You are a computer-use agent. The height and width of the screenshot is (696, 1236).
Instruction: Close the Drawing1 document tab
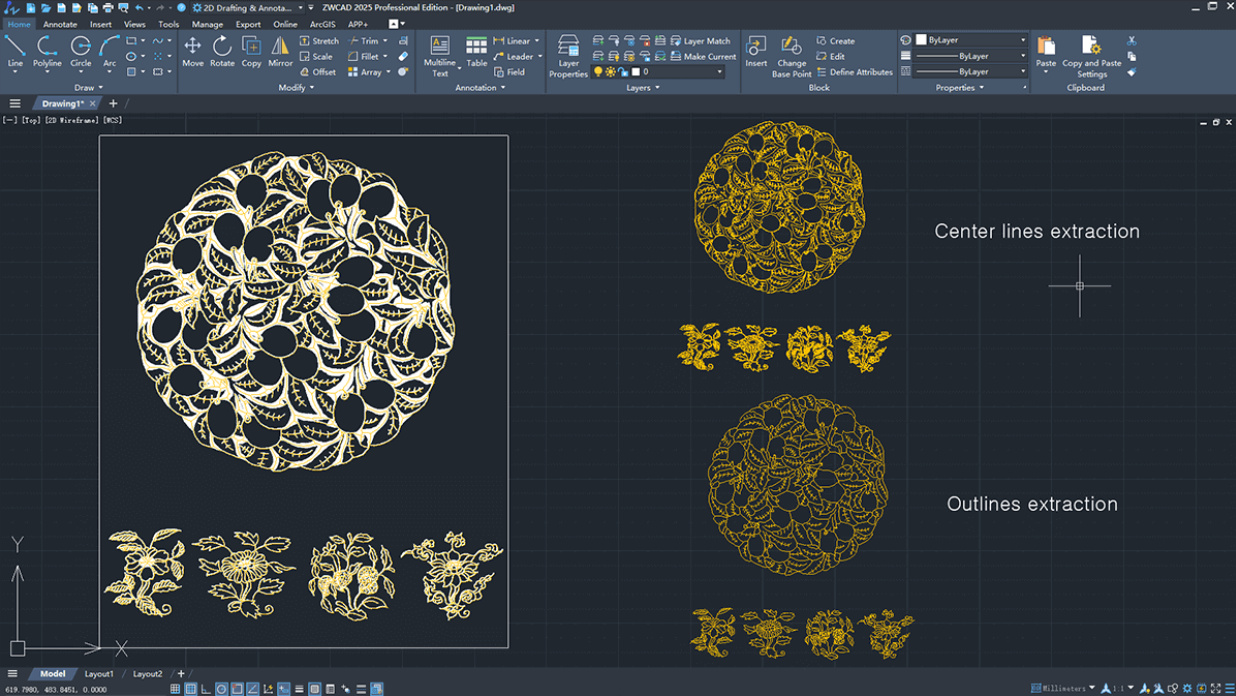tap(93, 104)
